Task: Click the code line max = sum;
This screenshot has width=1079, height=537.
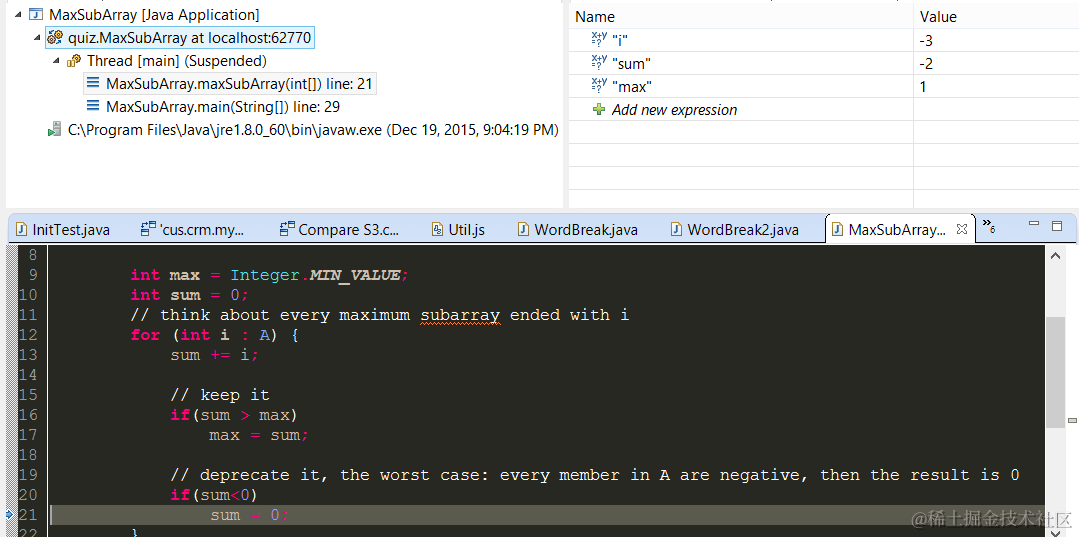Action: [x=259, y=435]
